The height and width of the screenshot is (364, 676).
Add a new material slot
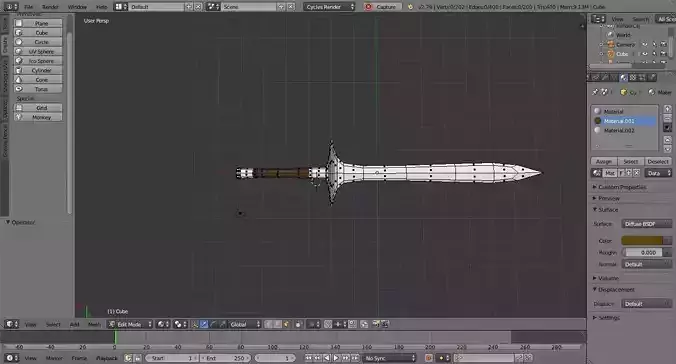(x=667, y=109)
